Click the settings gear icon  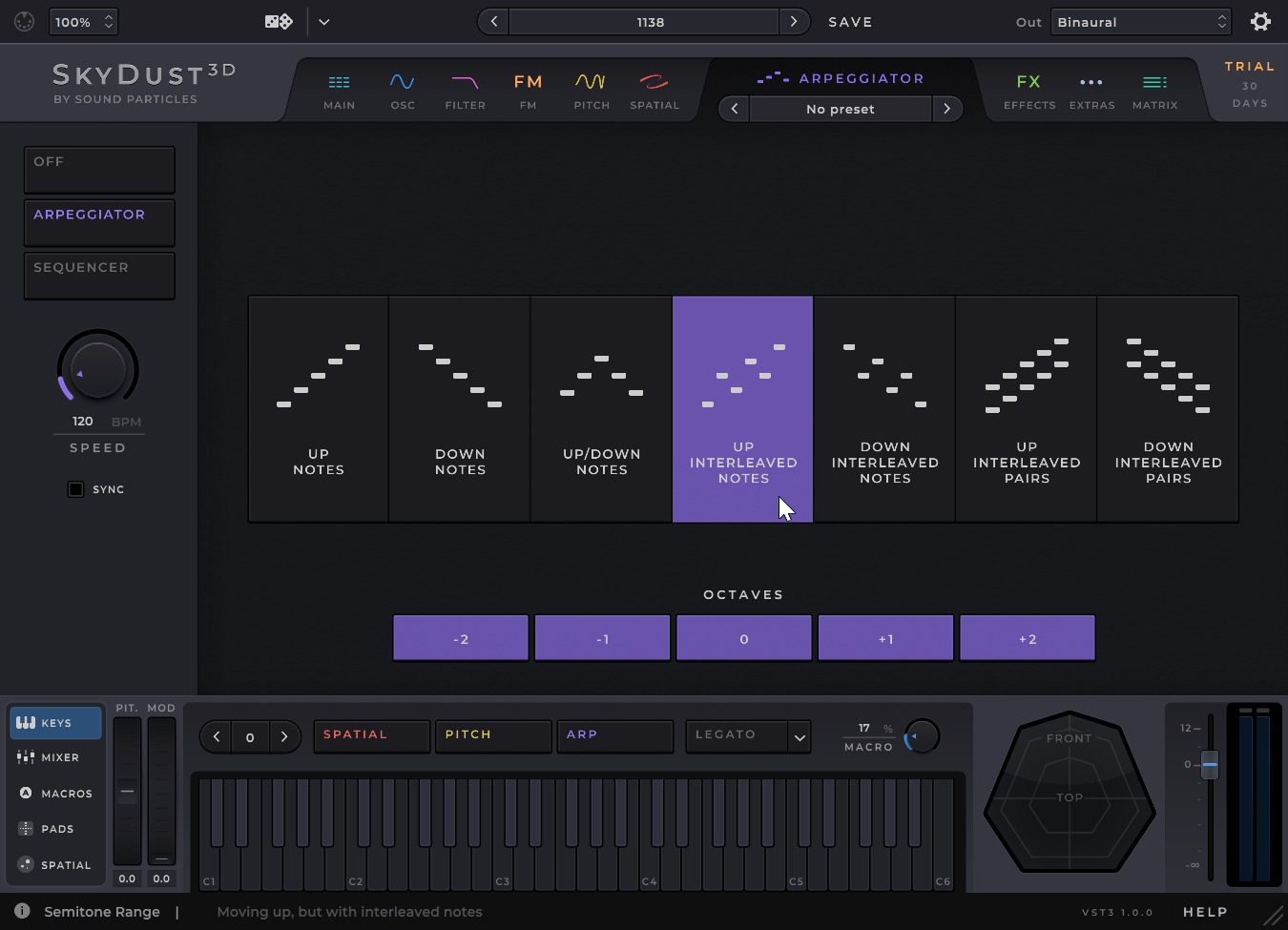point(1260,21)
